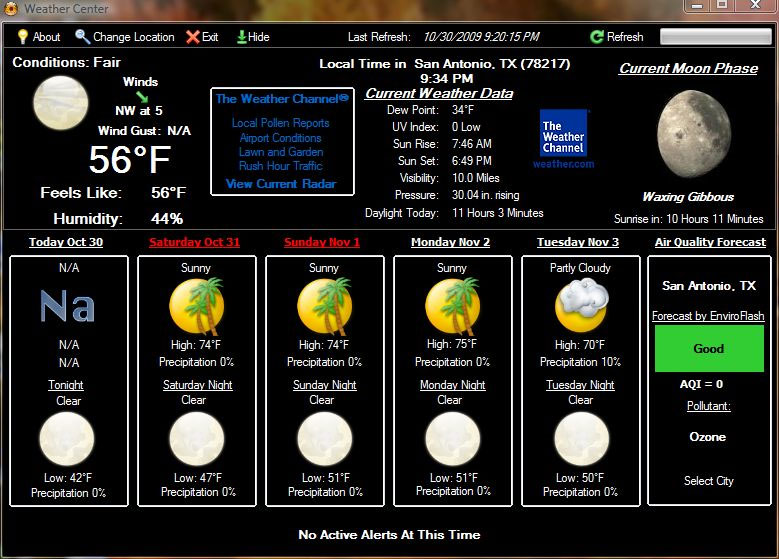Click The Weather Channel weather.com logo
Image resolution: width=779 pixels, height=559 pixels.
567,139
